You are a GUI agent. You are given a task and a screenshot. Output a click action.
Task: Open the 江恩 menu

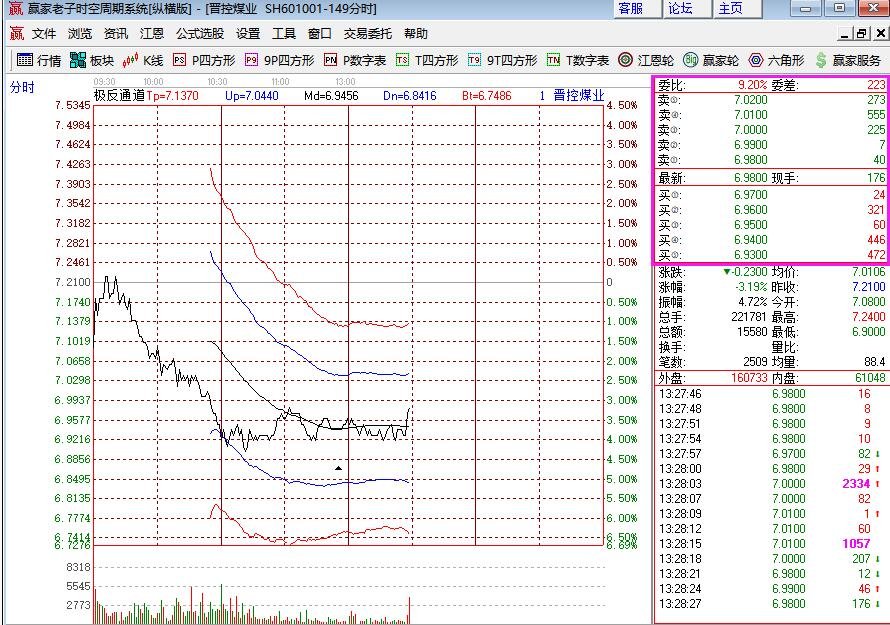click(152, 33)
